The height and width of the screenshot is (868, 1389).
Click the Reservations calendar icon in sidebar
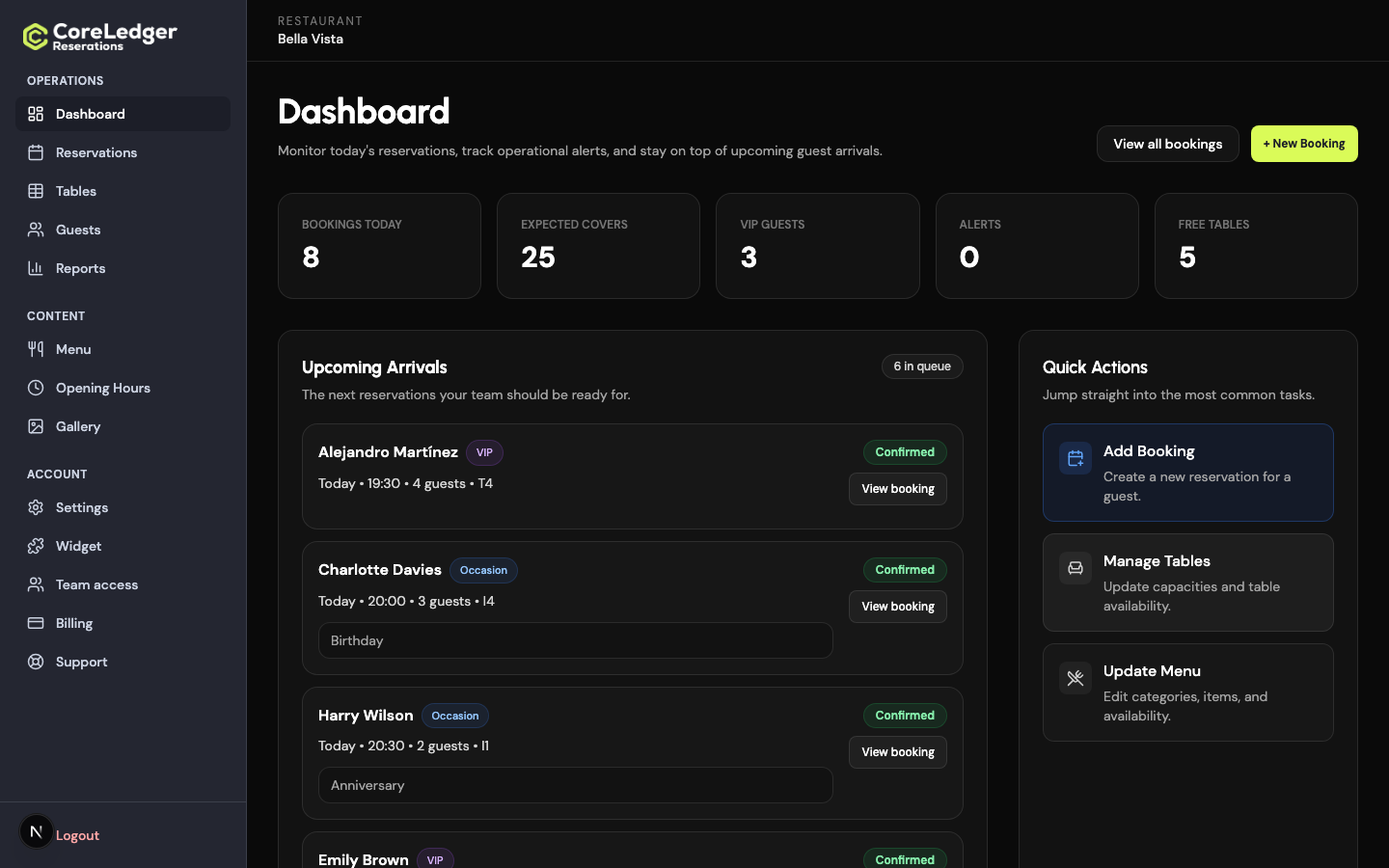coord(36,152)
